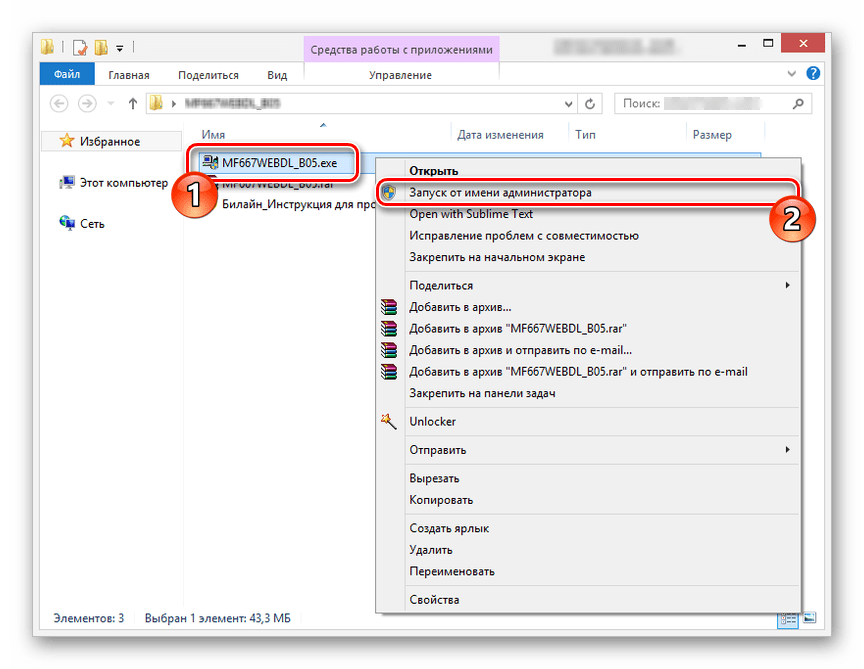Switch to the Вид ribbon tab
The height and width of the screenshot is (669, 864).
point(277,75)
